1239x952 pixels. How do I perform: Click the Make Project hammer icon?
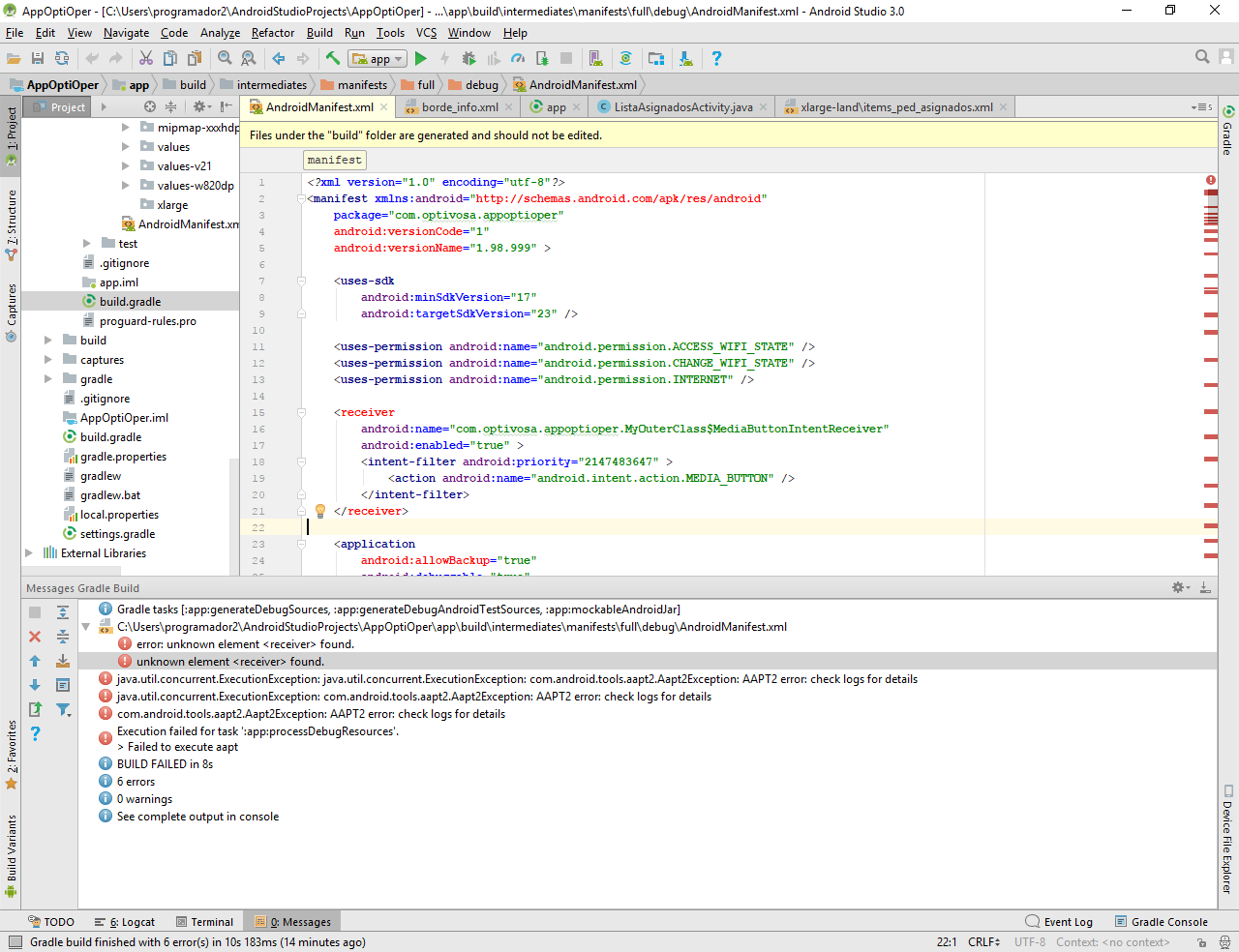point(333,59)
